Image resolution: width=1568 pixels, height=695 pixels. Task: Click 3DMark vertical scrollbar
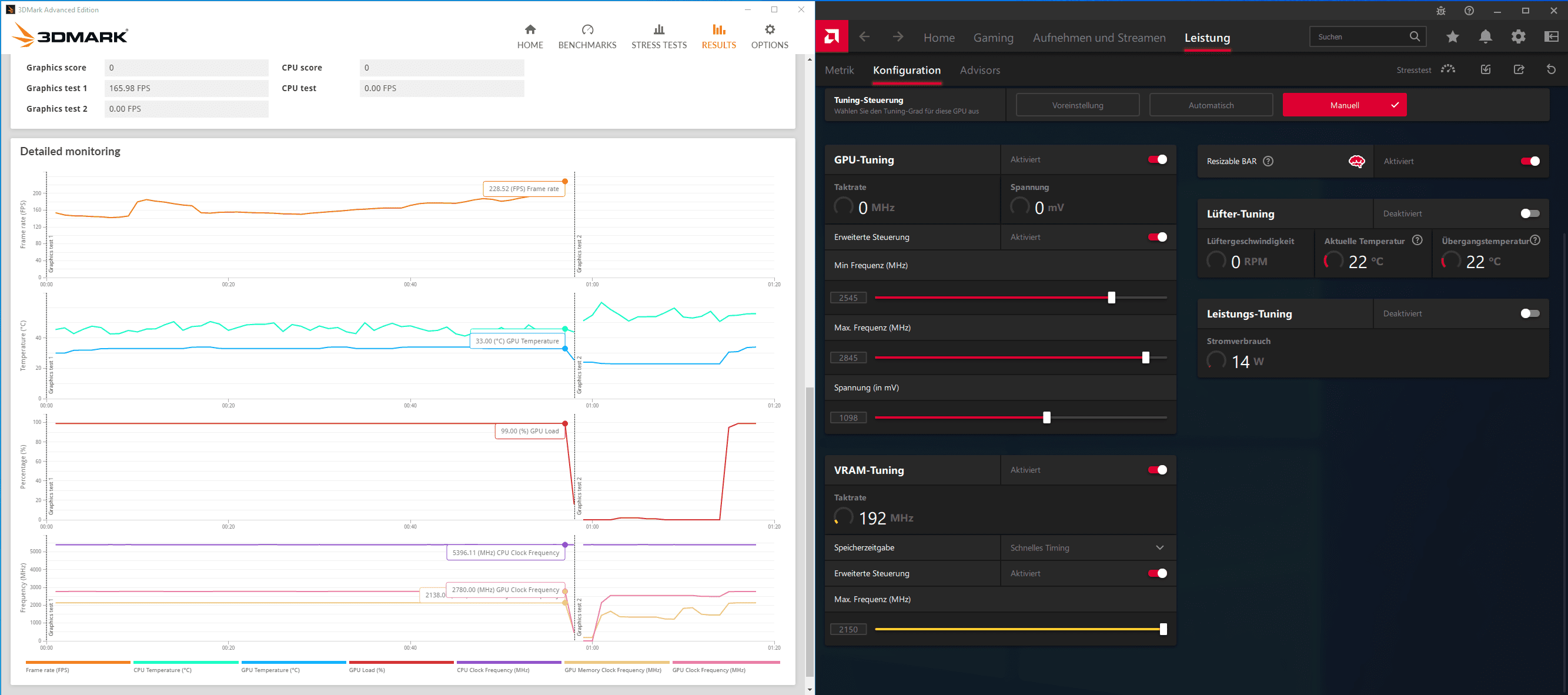[x=809, y=532]
